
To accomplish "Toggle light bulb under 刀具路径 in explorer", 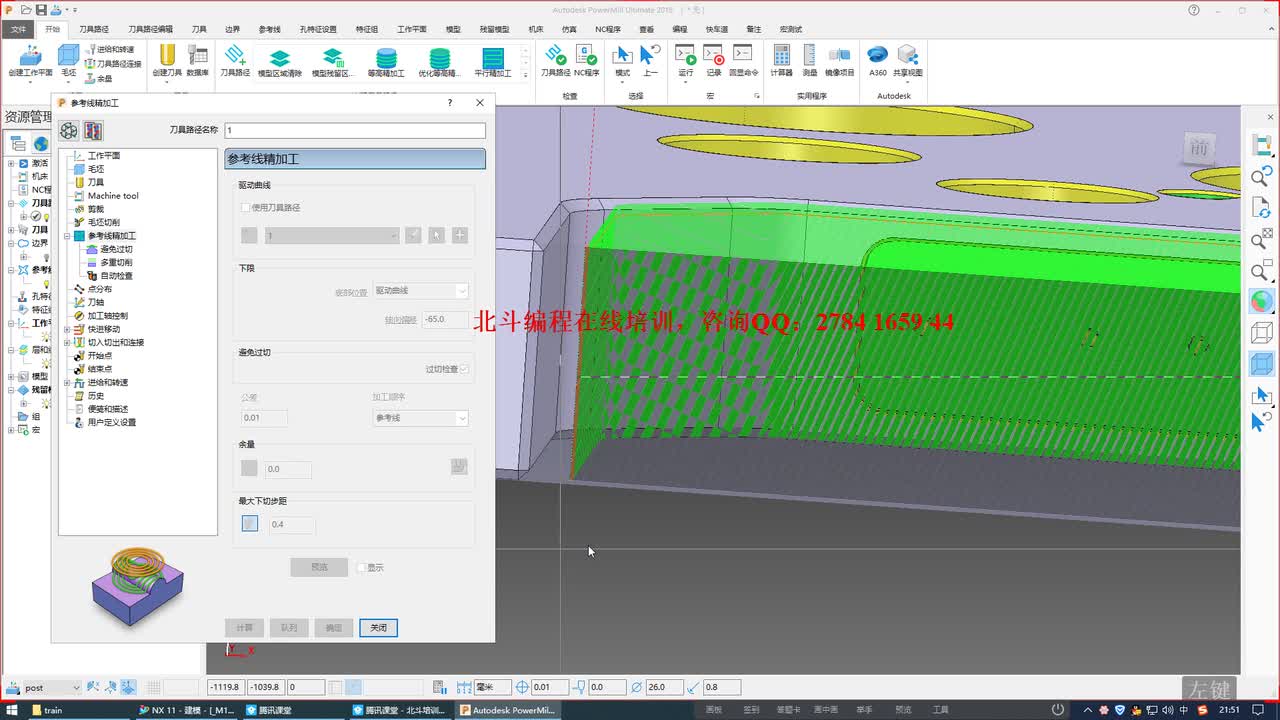I will (46, 216).
